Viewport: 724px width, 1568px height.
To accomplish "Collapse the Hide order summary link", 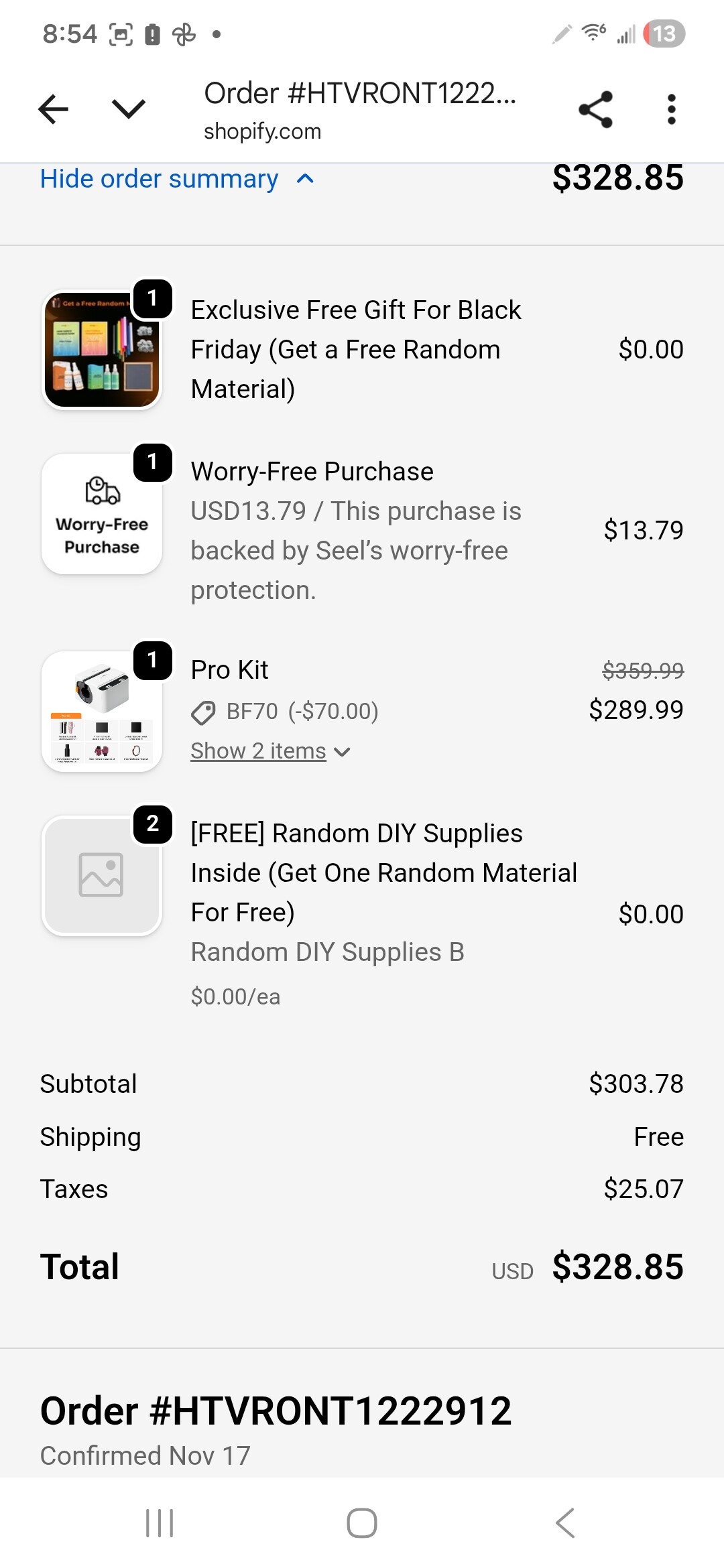I will click(177, 179).
